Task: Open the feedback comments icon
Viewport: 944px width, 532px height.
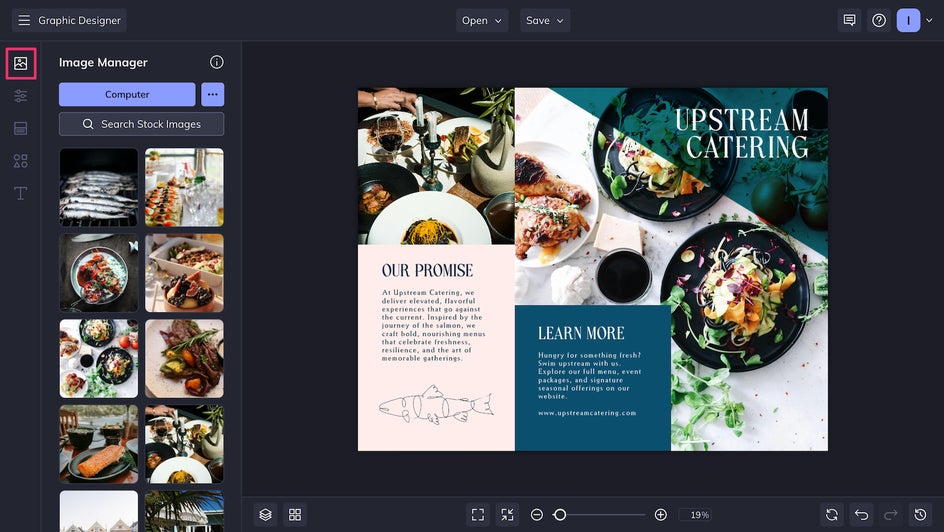Action: tap(849, 20)
